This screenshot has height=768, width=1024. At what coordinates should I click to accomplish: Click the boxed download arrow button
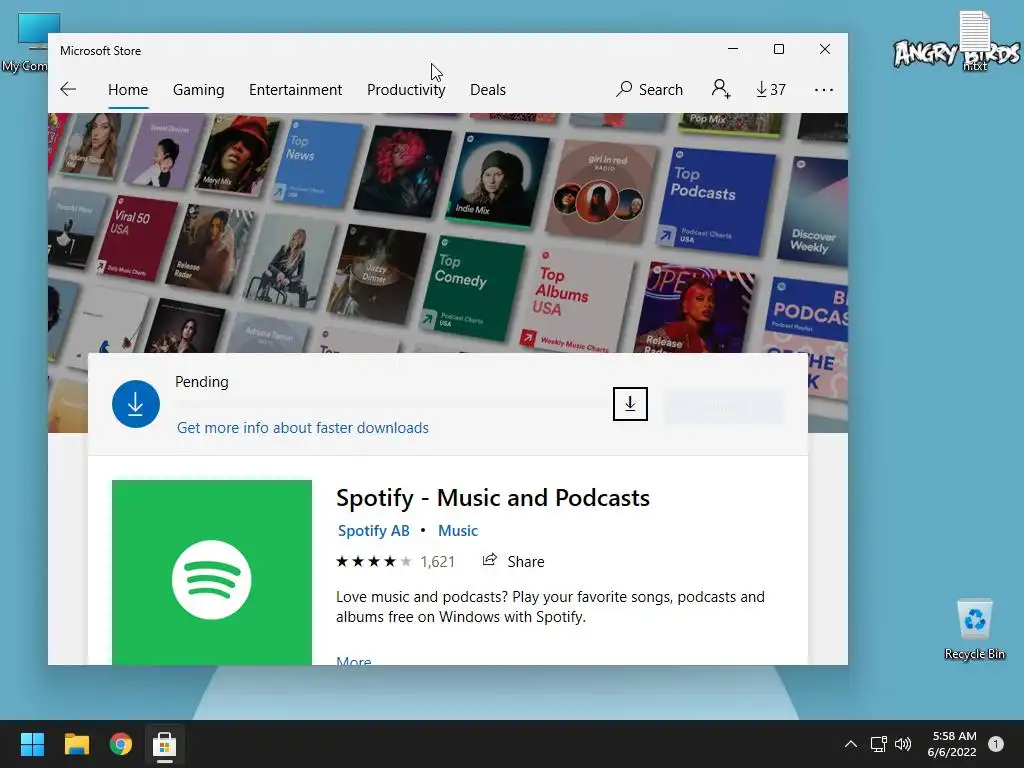coord(630,404)
